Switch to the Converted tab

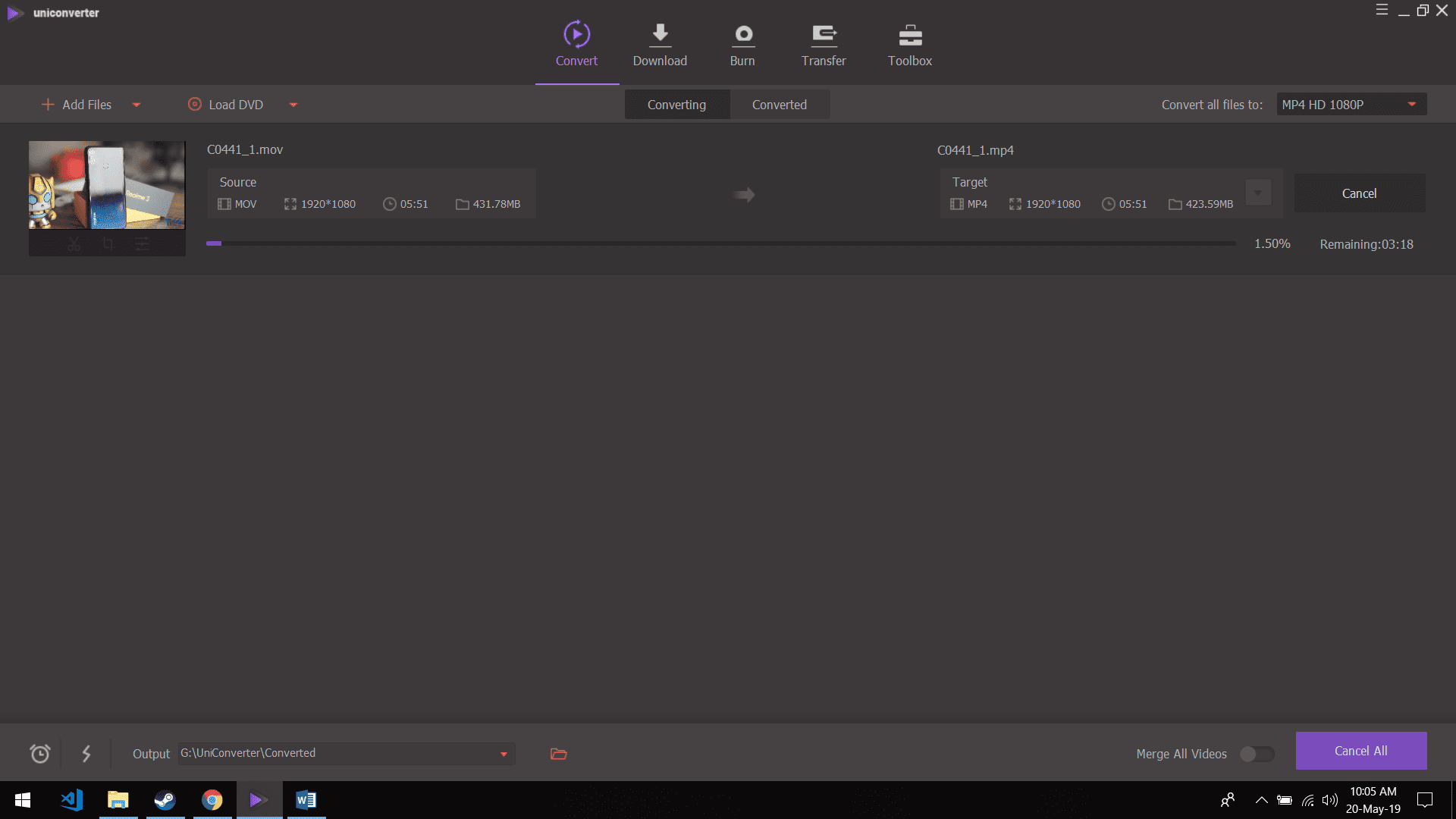pos(779,105)
